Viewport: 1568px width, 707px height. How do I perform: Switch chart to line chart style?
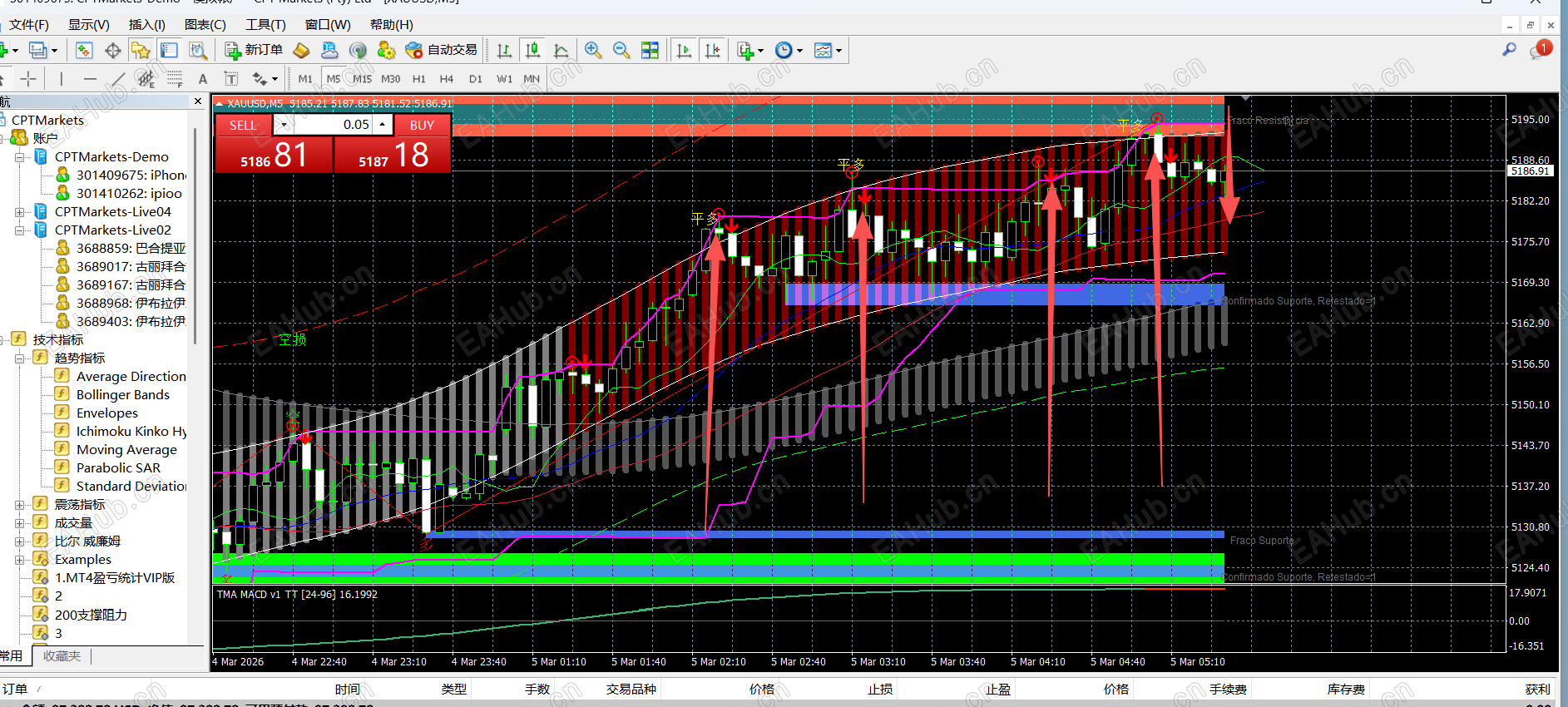coord(561,51)
